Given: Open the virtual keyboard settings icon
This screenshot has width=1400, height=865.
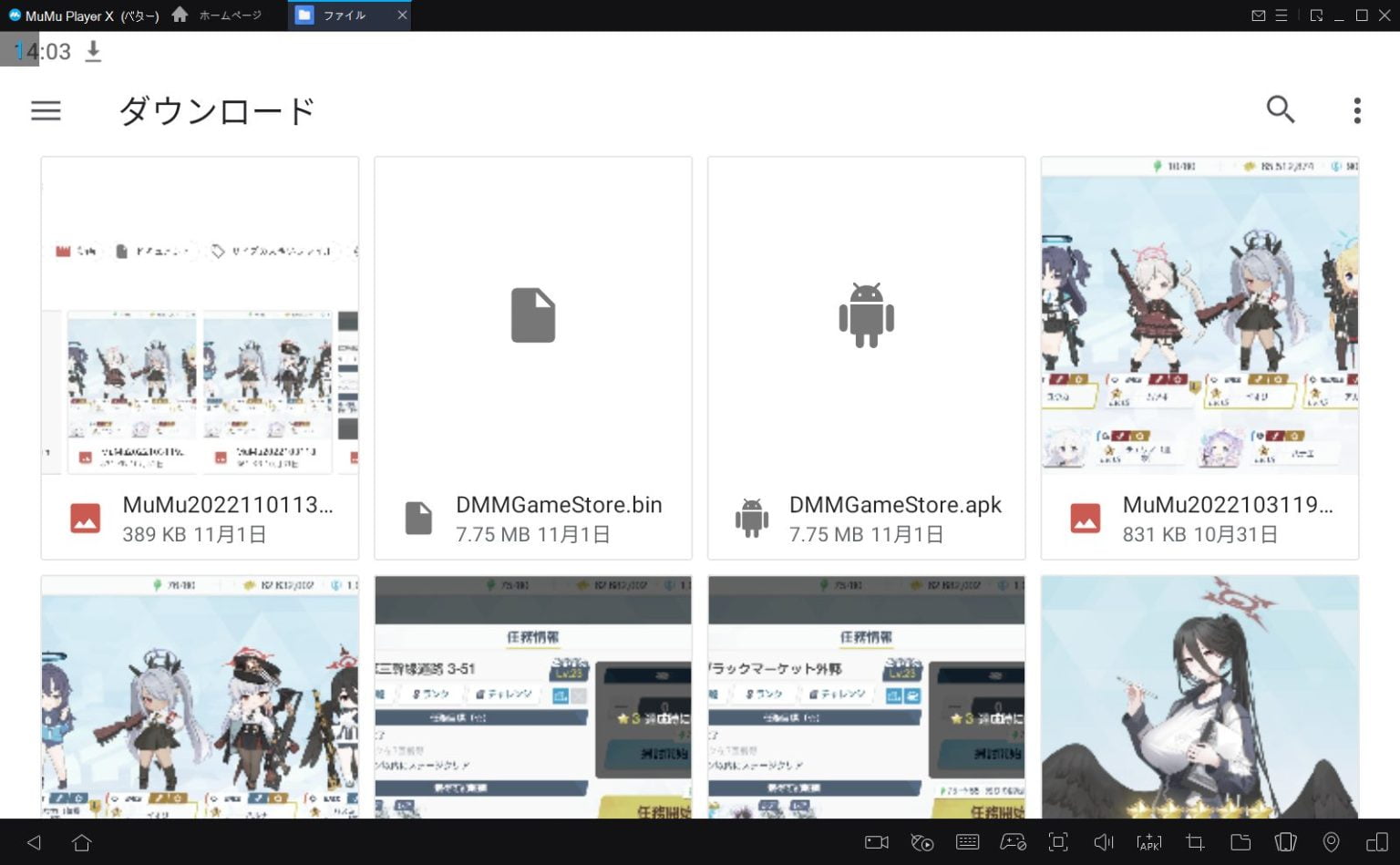Looking at the screenshot, I should 967,842.
